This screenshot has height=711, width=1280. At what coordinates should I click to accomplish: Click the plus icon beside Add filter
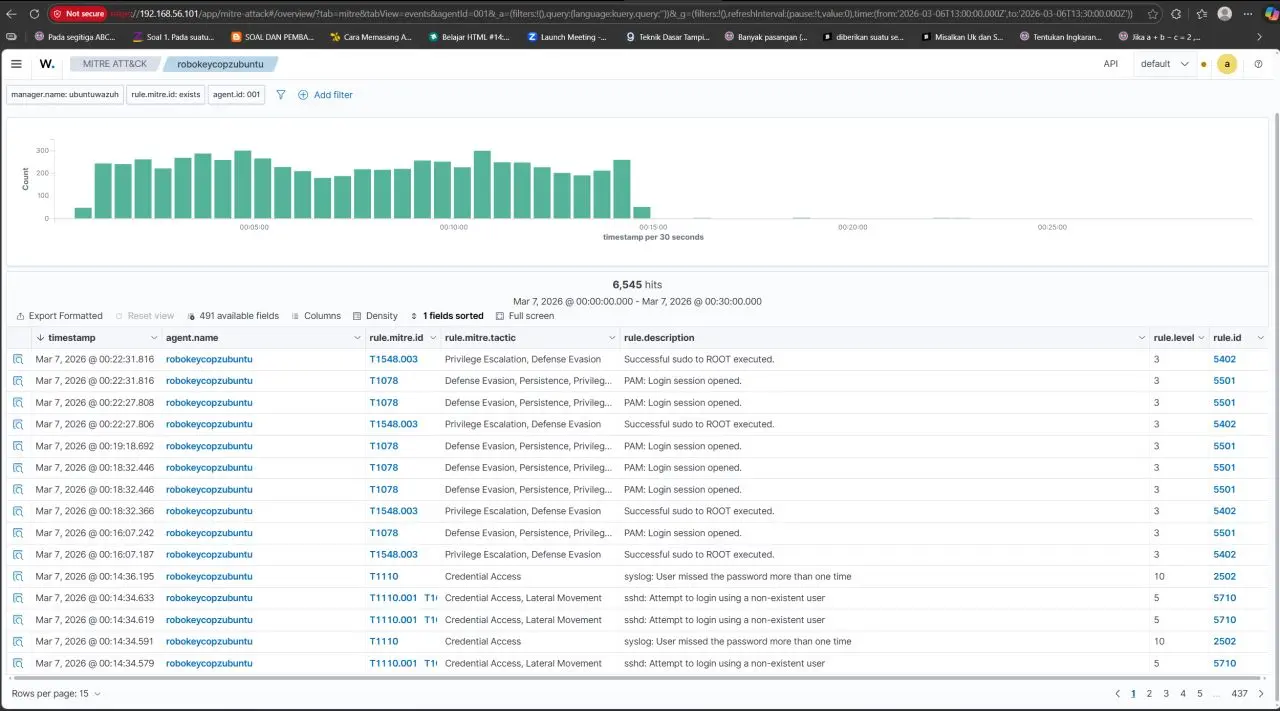tap(303, 95)
